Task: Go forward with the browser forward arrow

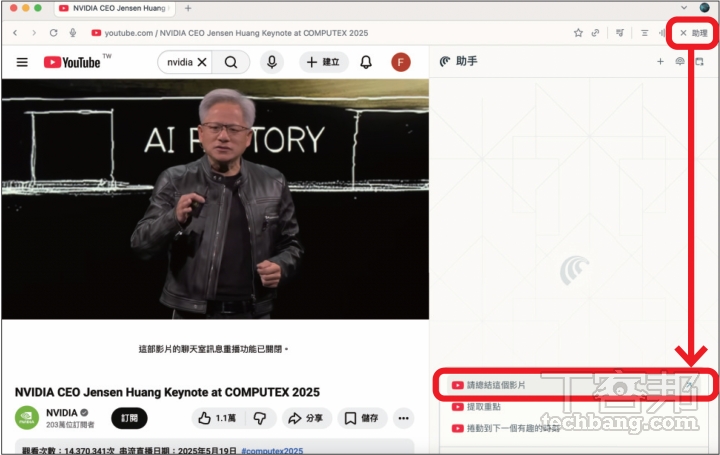Action: tap(34, 33)
